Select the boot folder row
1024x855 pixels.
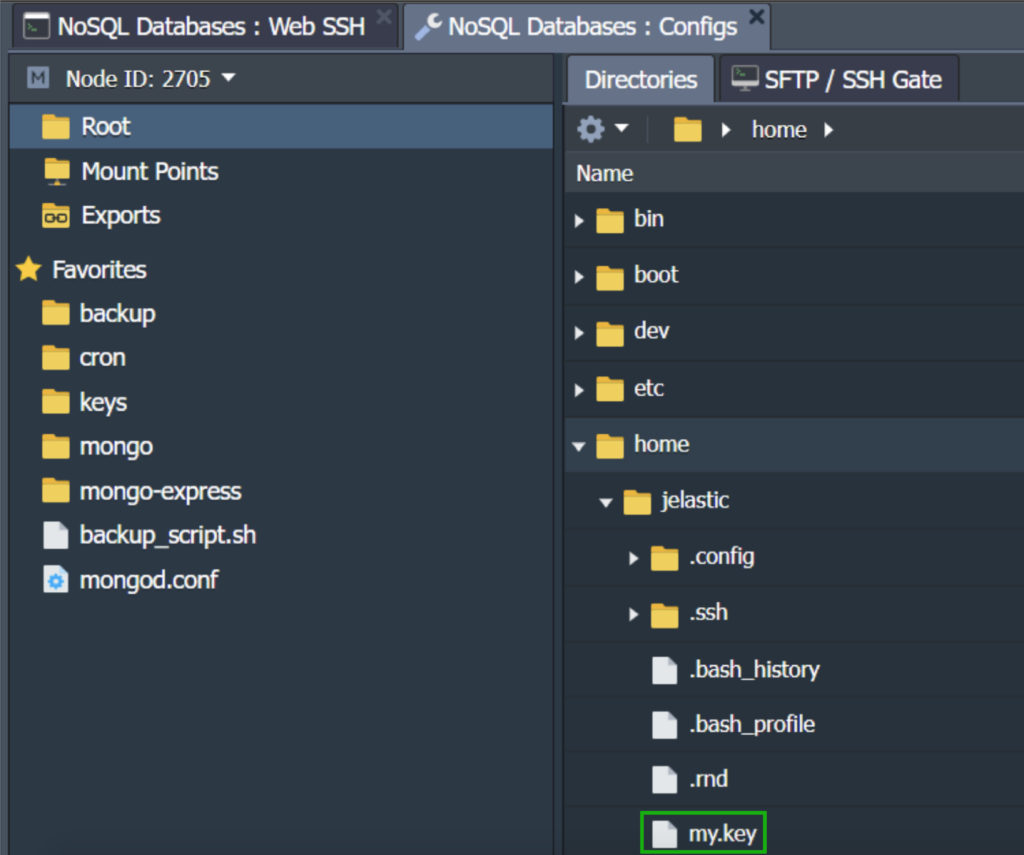[x=794, y=276]
